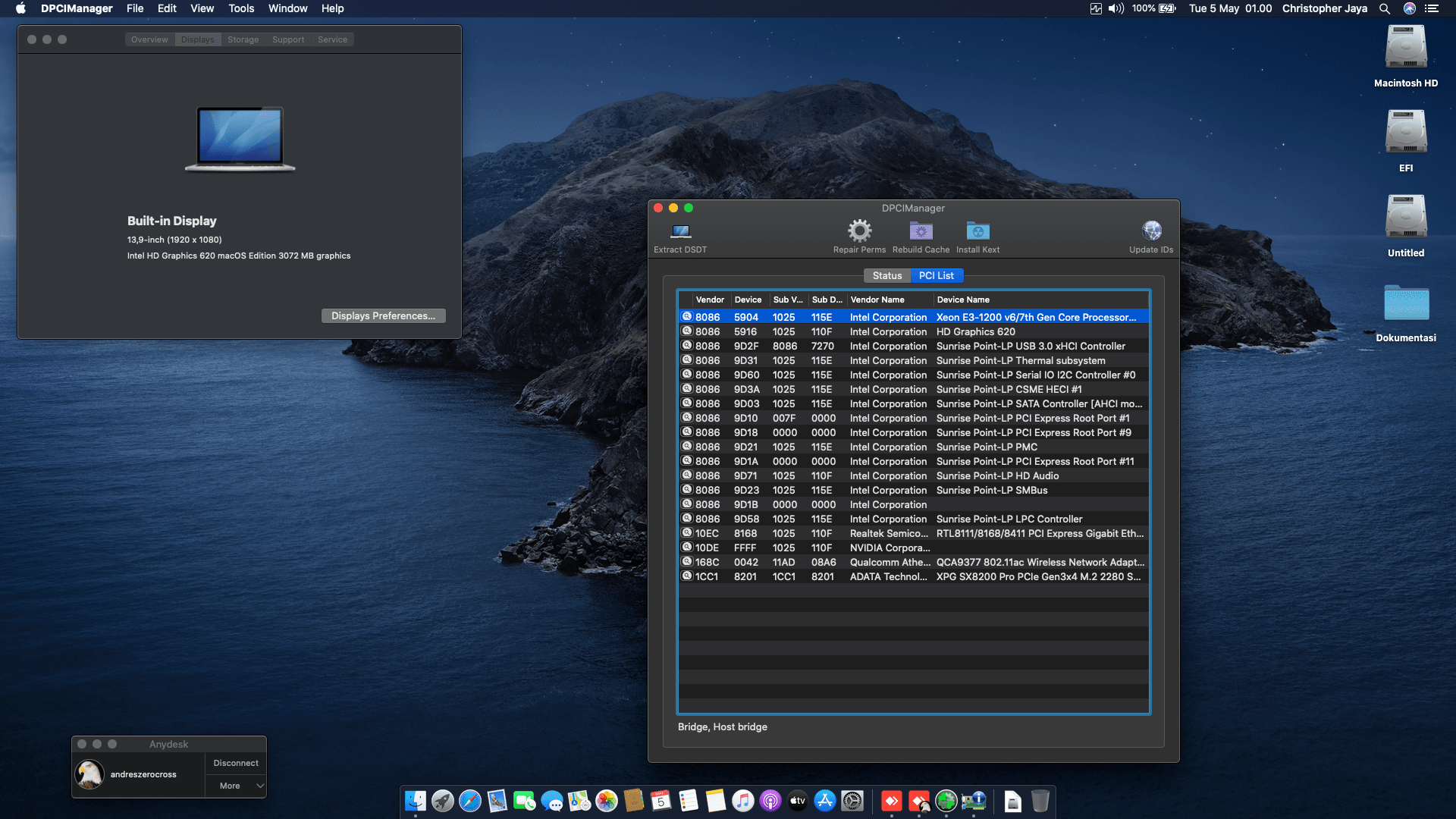Open the Edit menu
Screen dimensions: 1456x819
pos(167,8)
